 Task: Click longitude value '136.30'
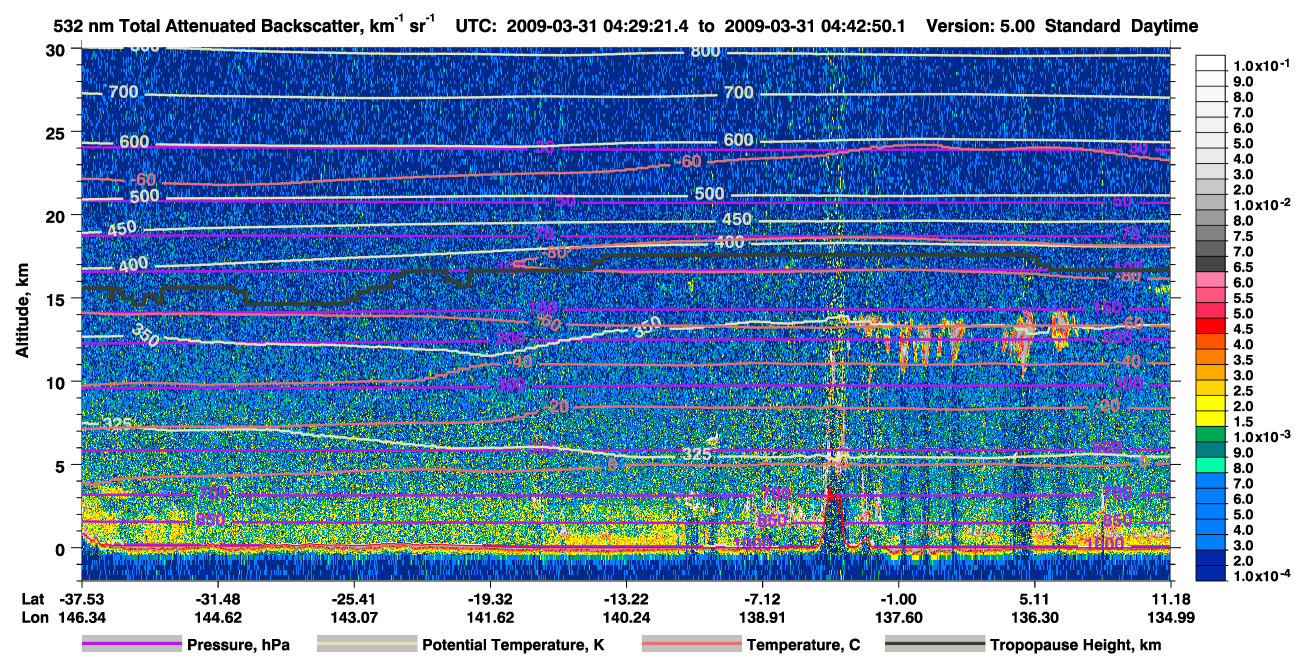coord(1034,617)
